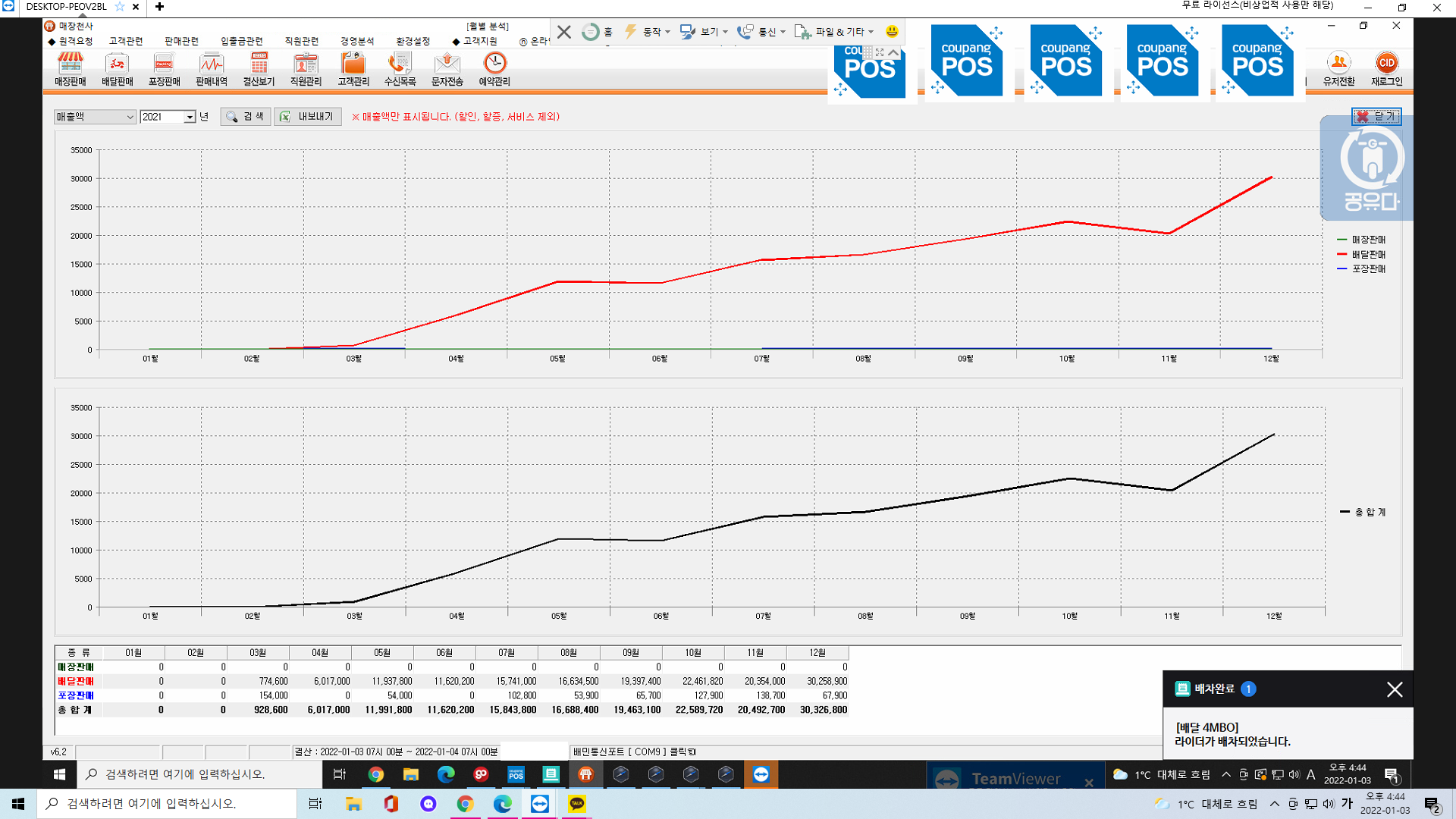1456x819 pixels.
Task: Expand TeamViewer 보기 view menu
Action: [704, 32]
